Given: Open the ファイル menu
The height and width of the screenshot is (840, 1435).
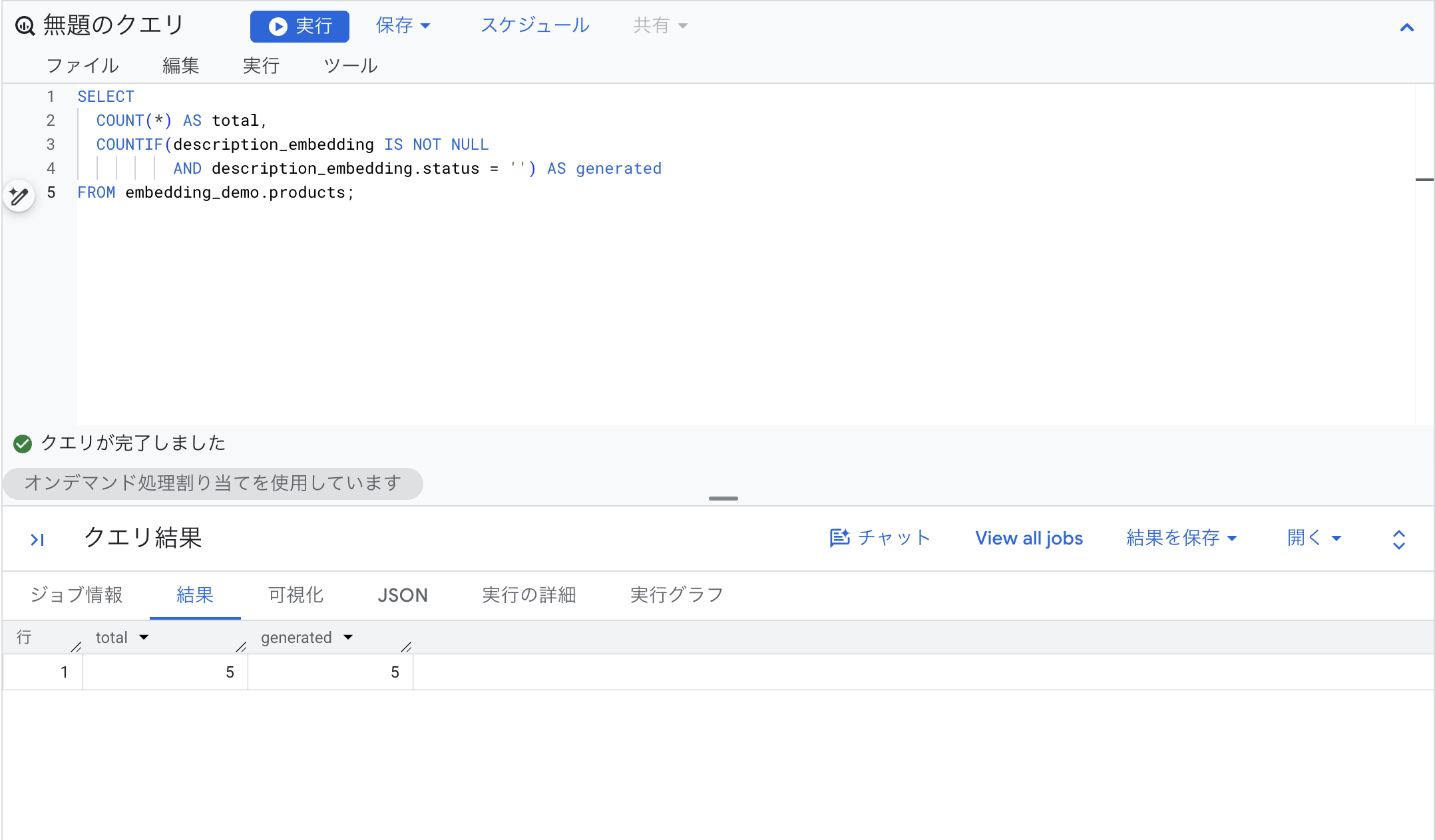Looking at the screenshot, I should pyautogui.click(x=83, y=65).
